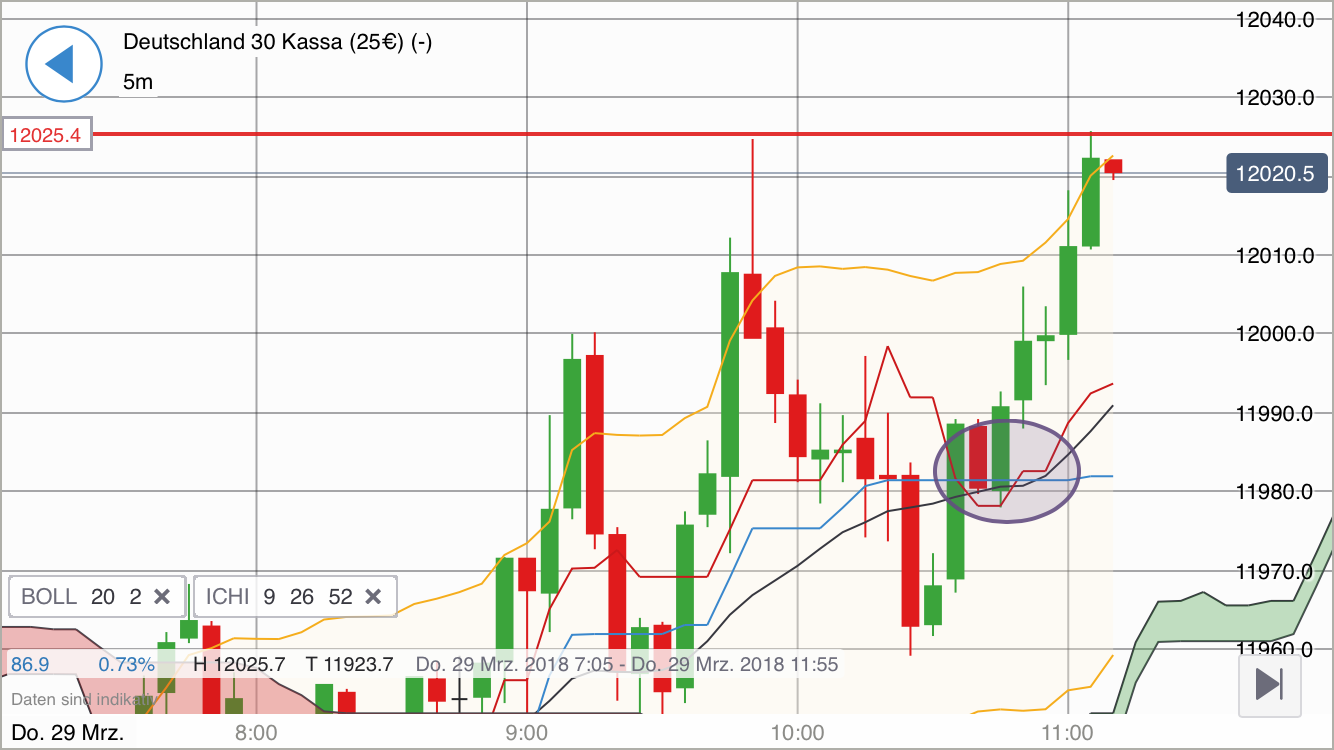Screen dimensions: 1334x750
Task: Change the 5m timeframe setting
Action: 138,82
